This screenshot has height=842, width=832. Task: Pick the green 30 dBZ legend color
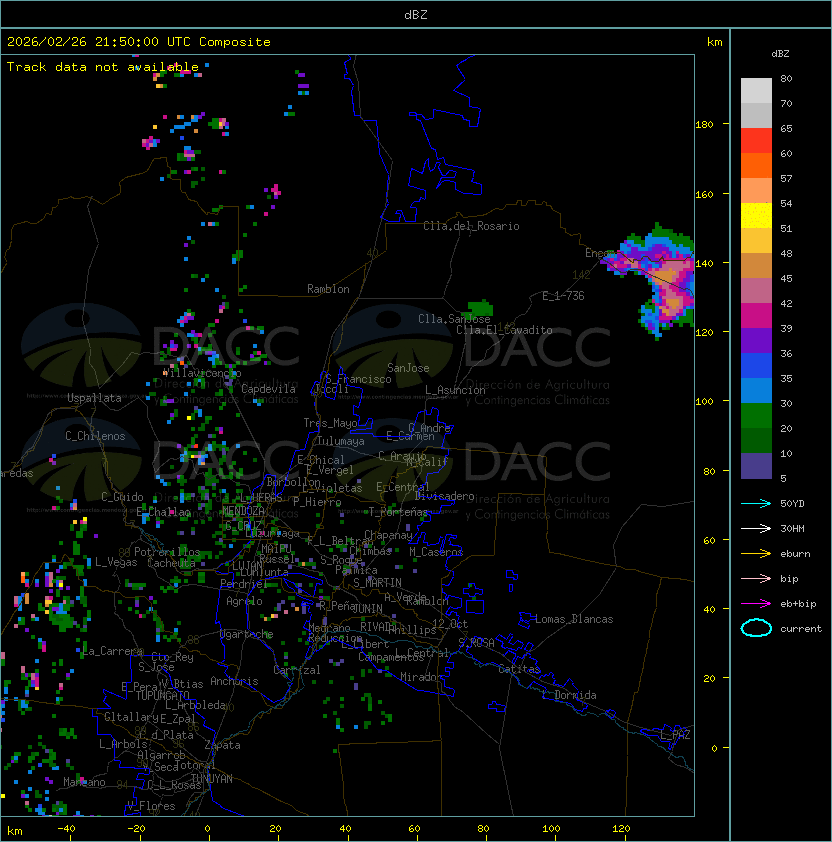(x=756, y=415)
